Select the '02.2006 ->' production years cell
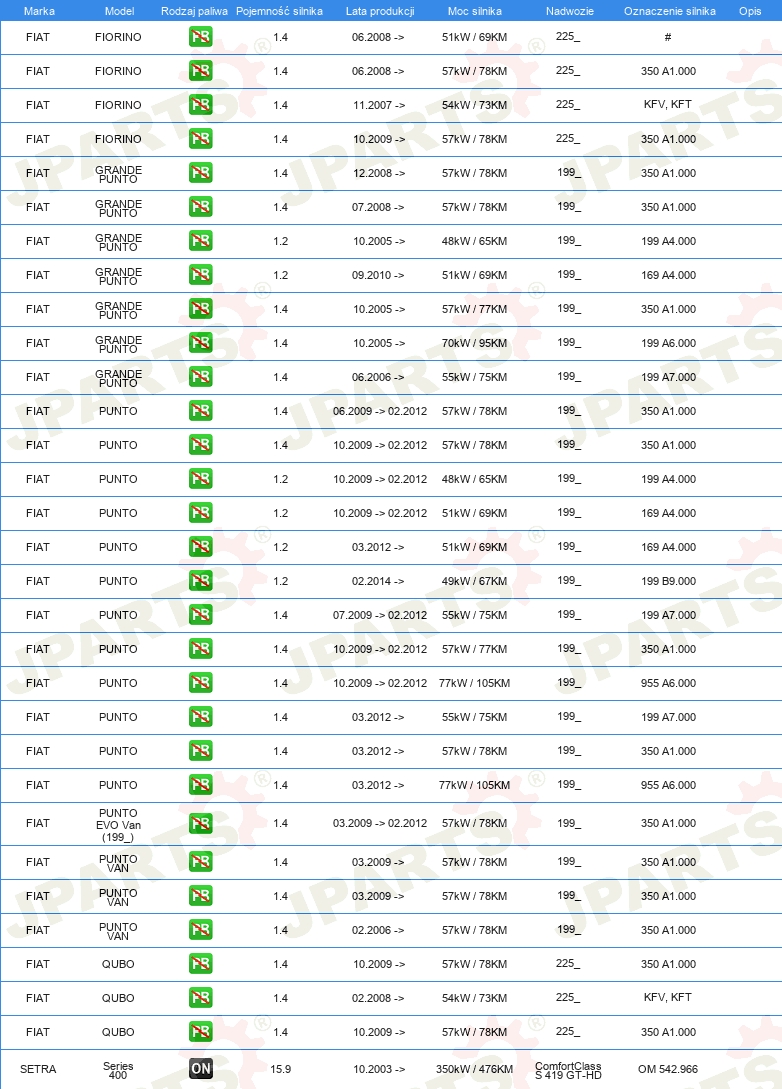782x1089 pixels. (x=378, y=930)
